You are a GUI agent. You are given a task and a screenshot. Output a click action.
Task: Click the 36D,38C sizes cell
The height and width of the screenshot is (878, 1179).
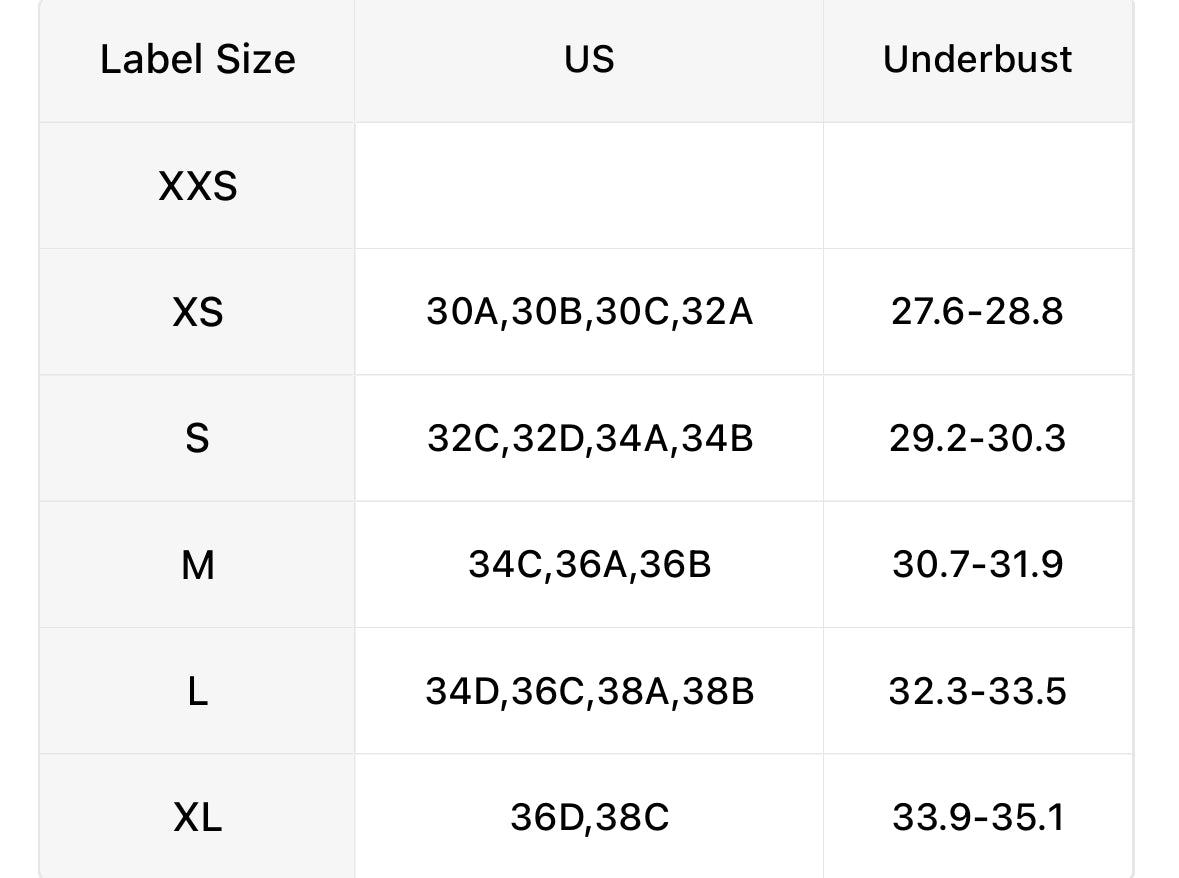(589, 818)
